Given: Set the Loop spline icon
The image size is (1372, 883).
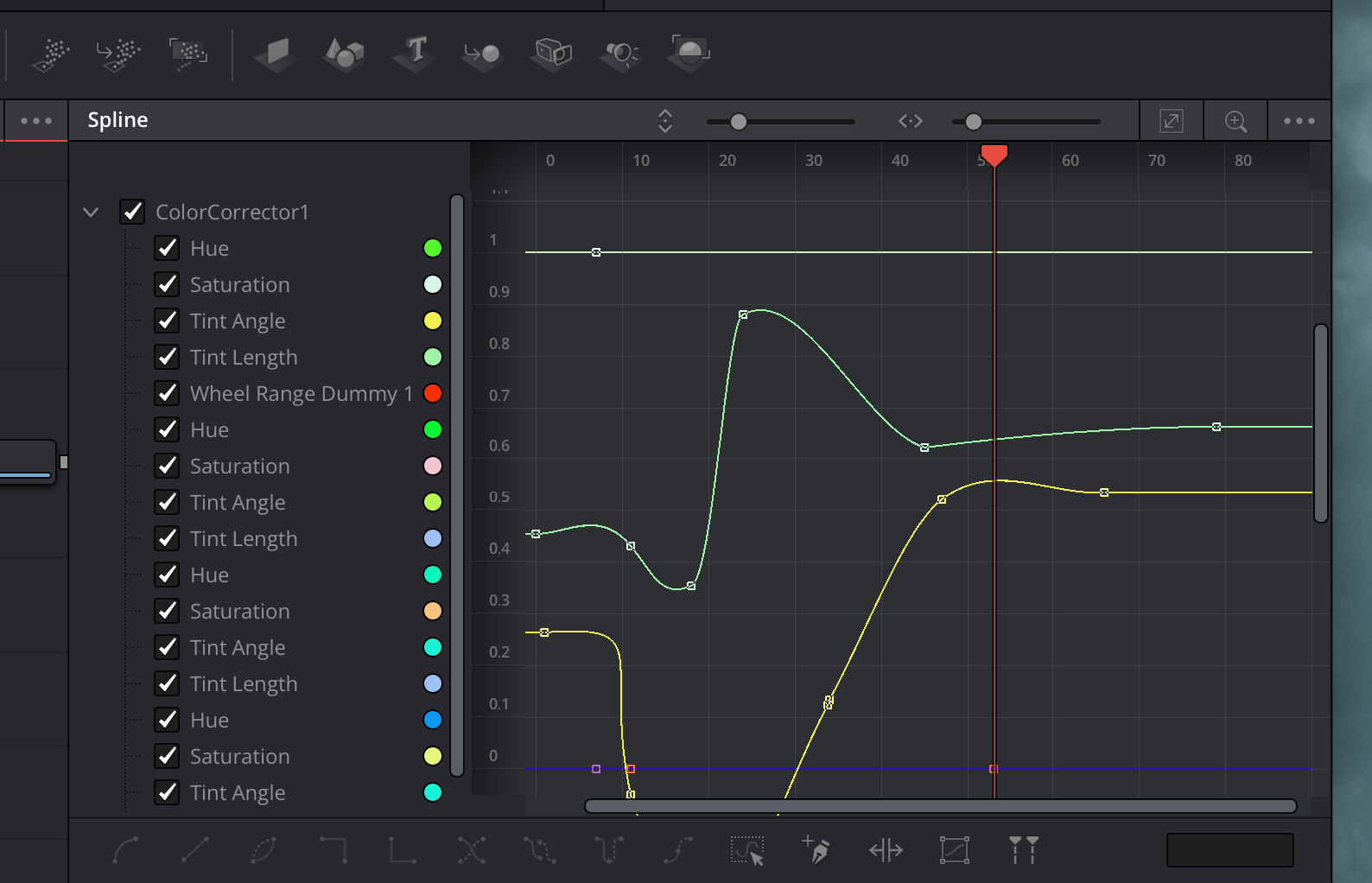Looking at the screenshot, I should point(540,850).
